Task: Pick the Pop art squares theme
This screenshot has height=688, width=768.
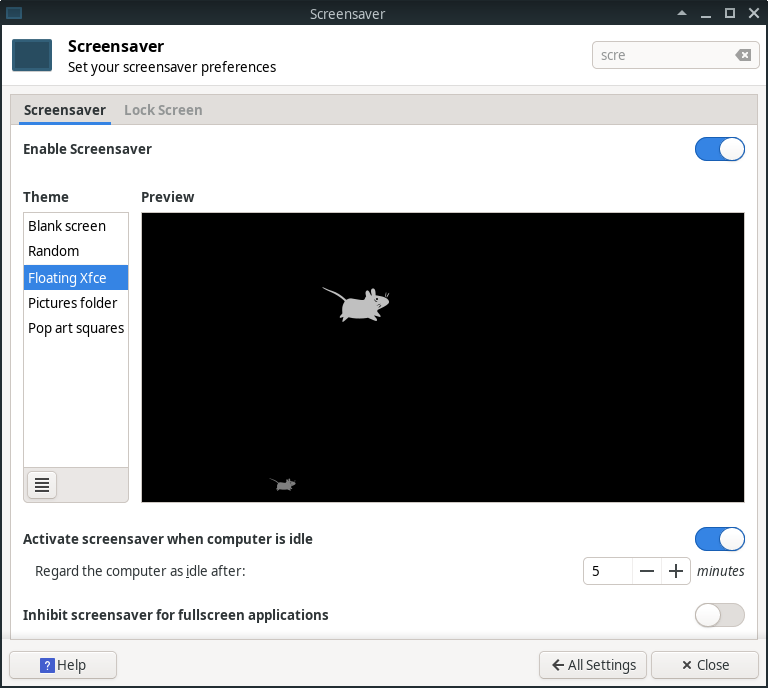Action: 76,328
